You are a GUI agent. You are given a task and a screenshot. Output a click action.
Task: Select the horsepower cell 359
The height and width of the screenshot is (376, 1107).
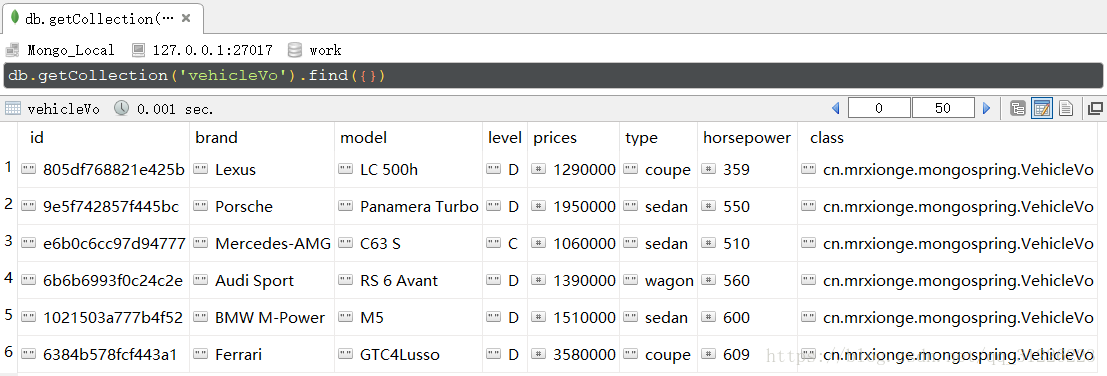[748, 169]
